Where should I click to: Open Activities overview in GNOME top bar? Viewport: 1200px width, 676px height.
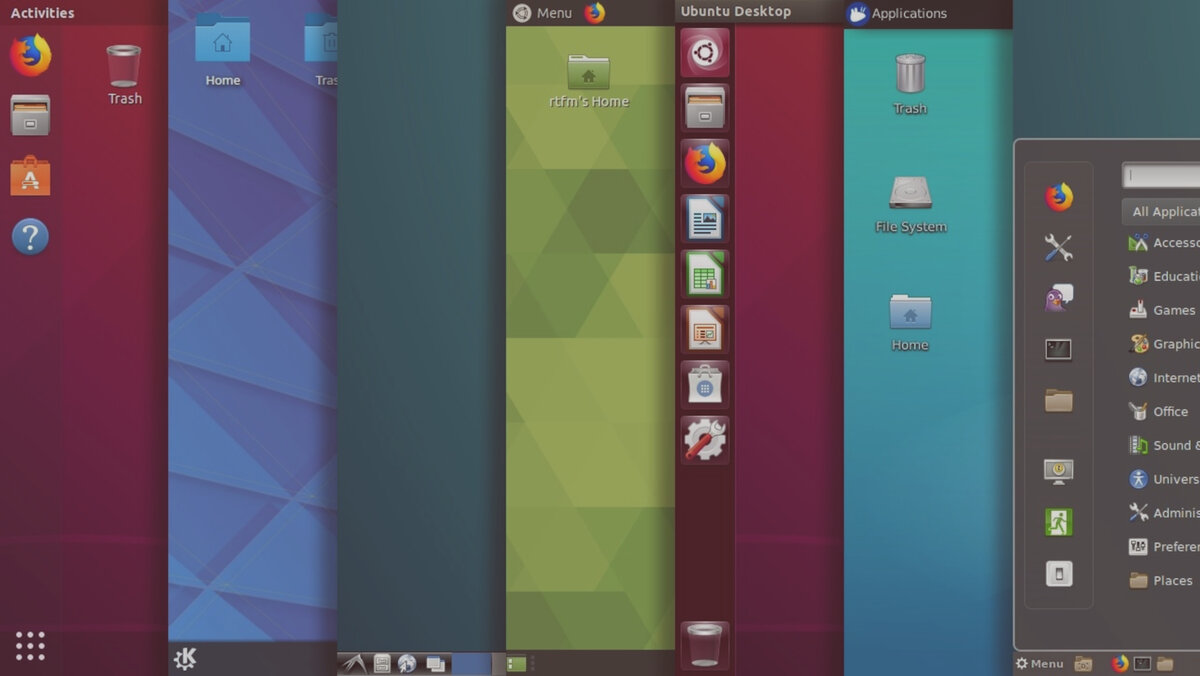click(42, 13)
